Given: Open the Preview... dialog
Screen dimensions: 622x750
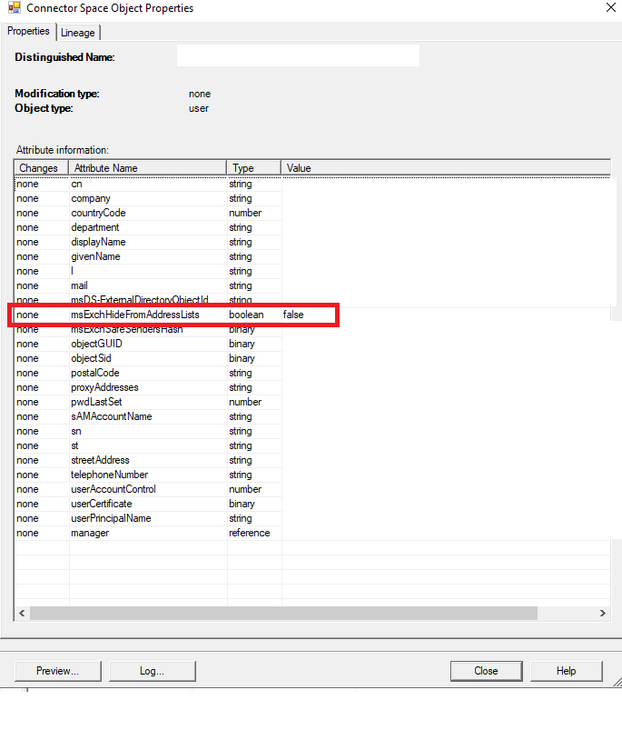Looking at the screenshot, I should [57, 670].
